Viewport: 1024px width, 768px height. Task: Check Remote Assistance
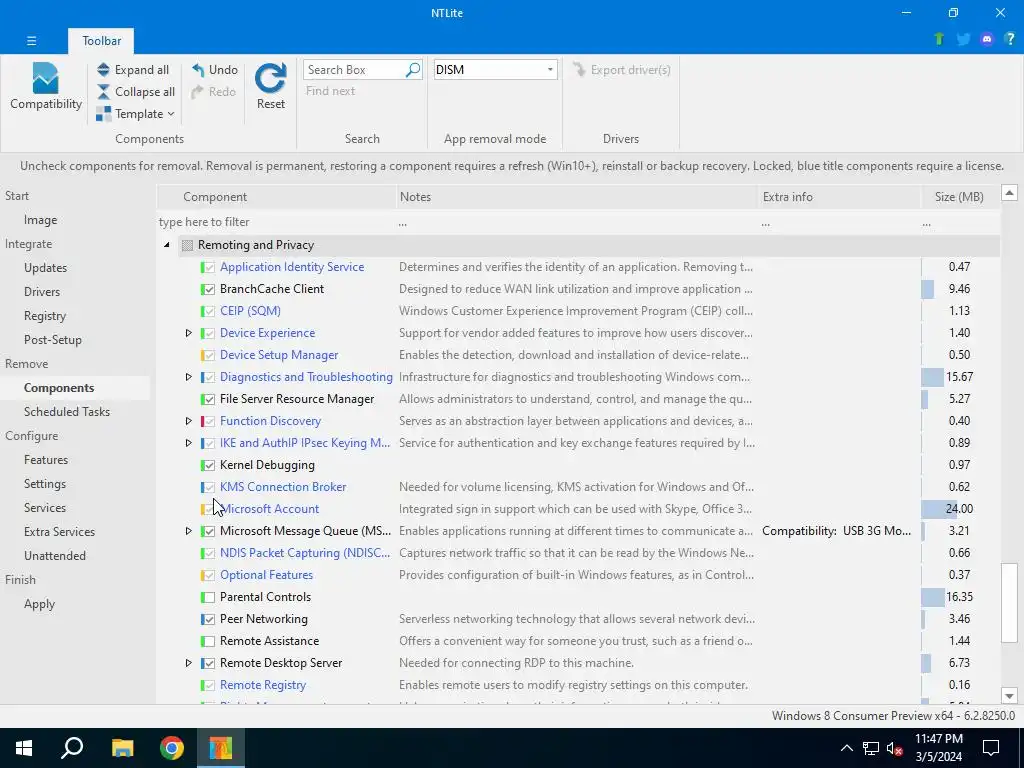tap(208, 641)
